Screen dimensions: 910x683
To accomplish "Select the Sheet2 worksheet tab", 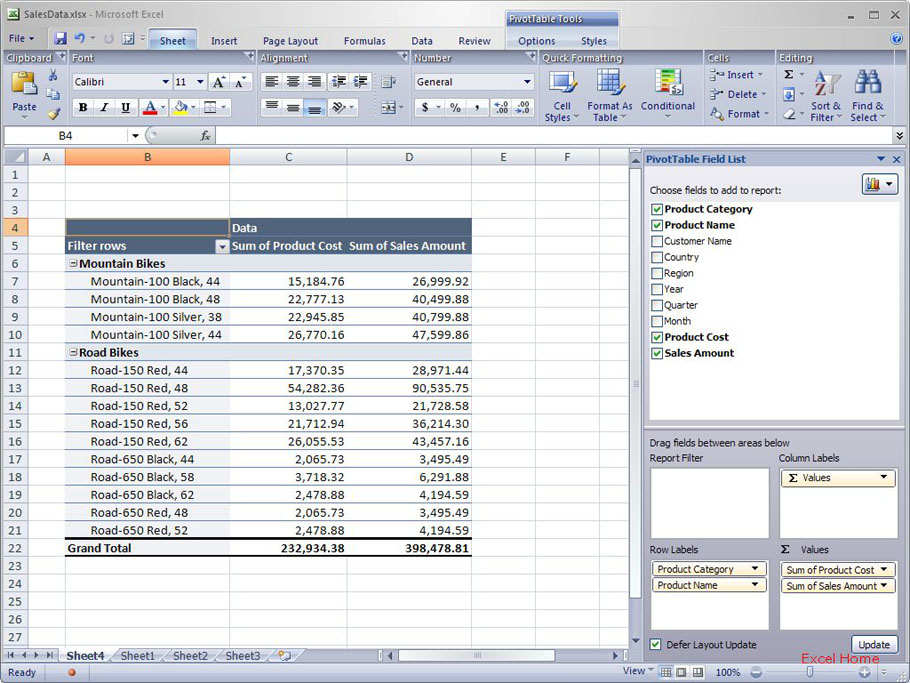I will (190, 656).
